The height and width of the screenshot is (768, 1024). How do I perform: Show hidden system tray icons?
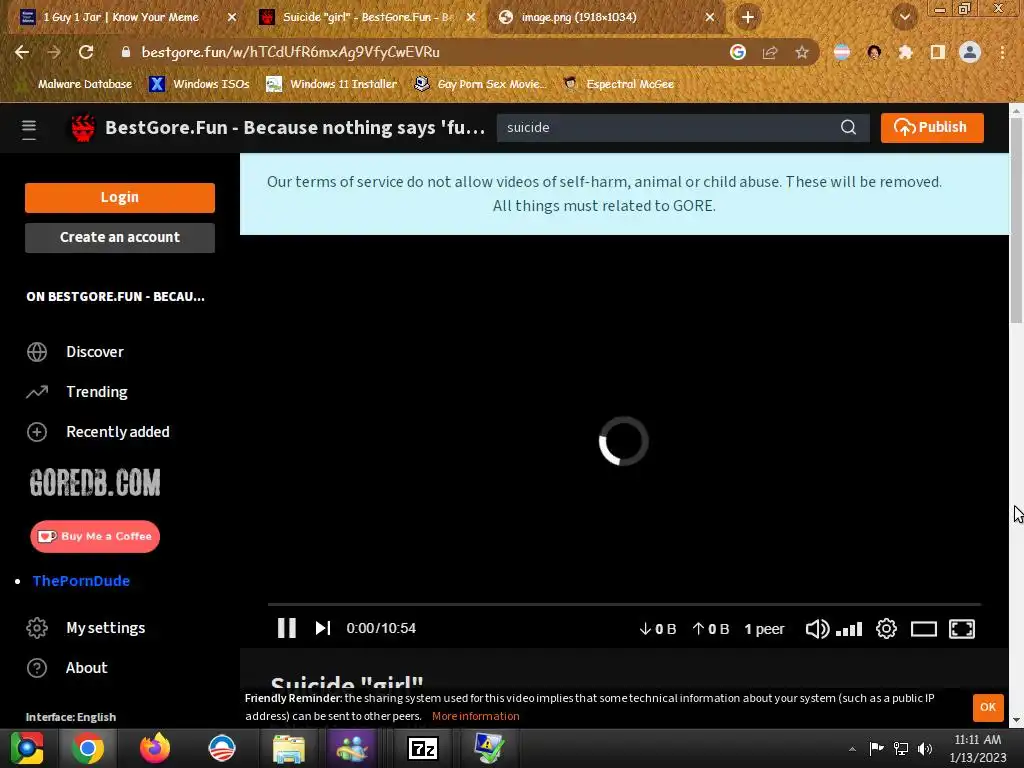coord(852,749)
